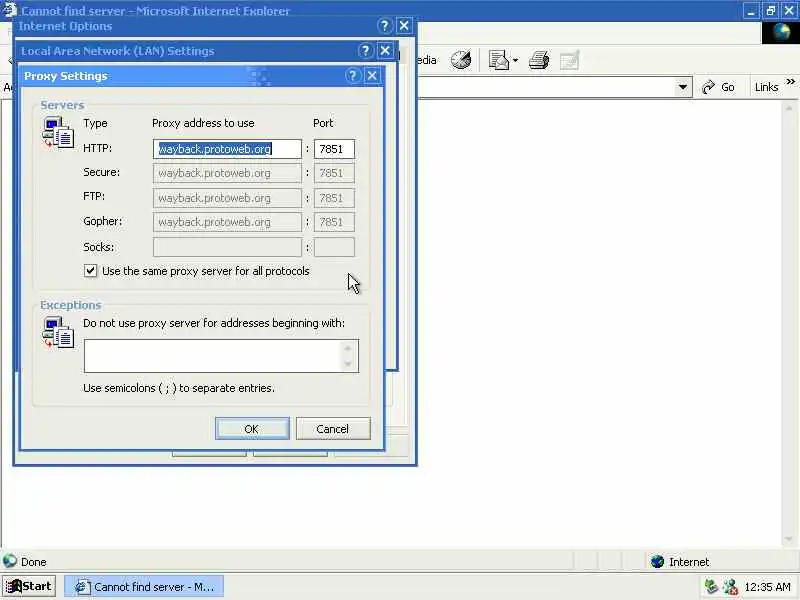The height and width of the screenshot is (600, 800).
Task: Expand the Links chevron in IE
Action: click(x=791, y=82)
